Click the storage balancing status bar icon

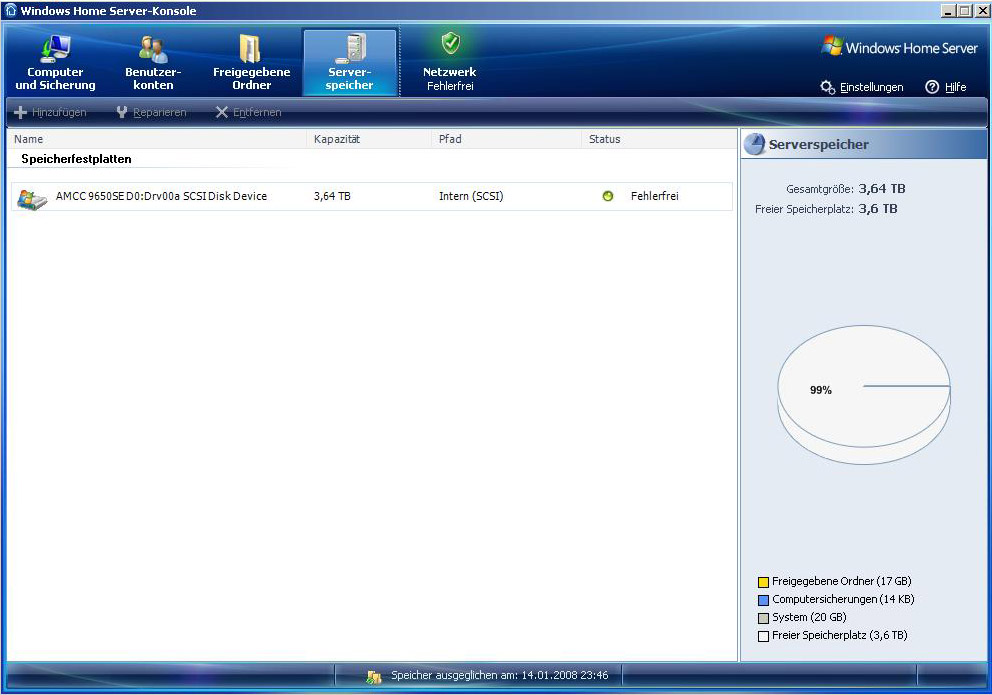click(374, 677)
